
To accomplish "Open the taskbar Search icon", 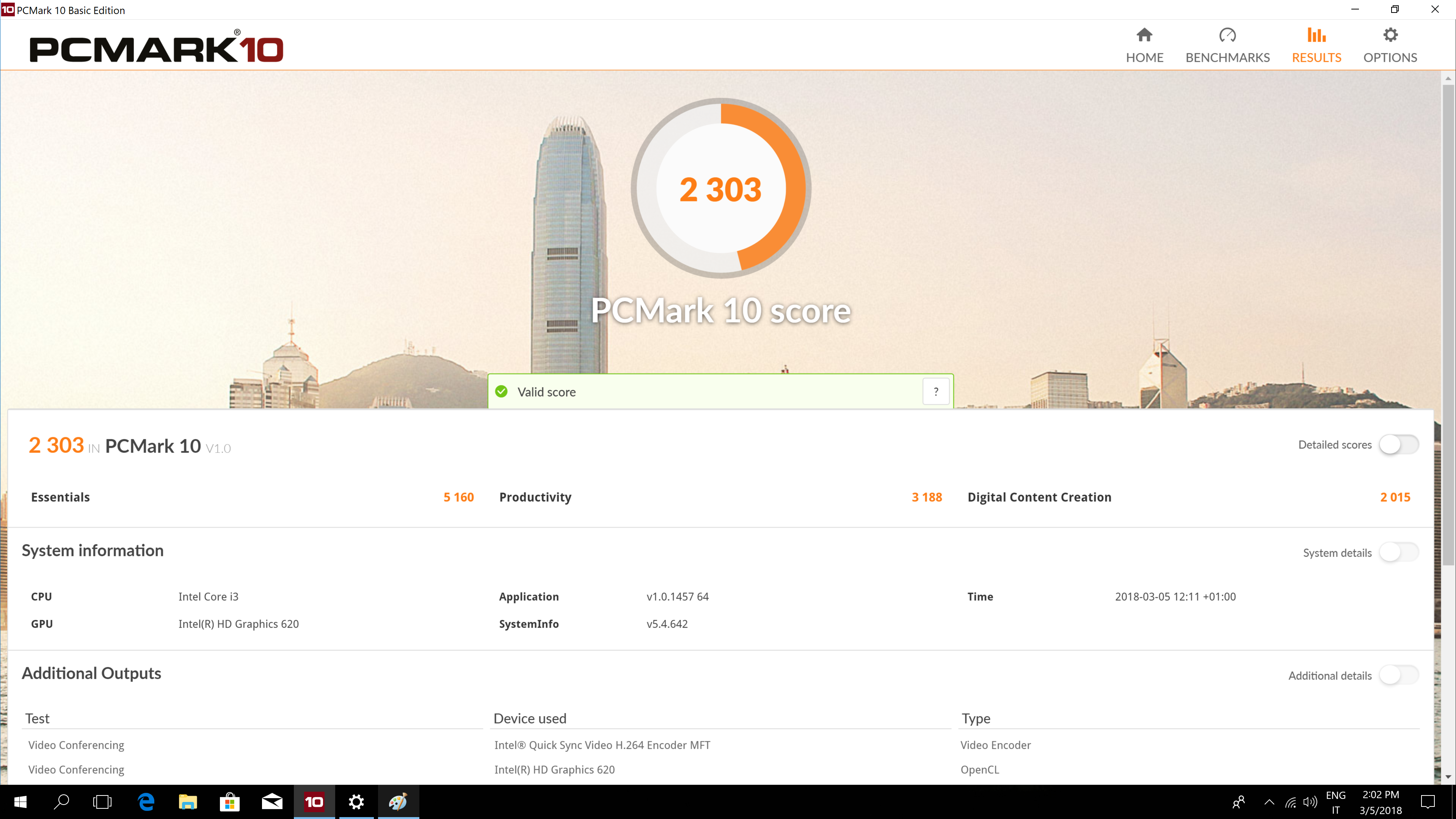I will (x=61, y=802).
